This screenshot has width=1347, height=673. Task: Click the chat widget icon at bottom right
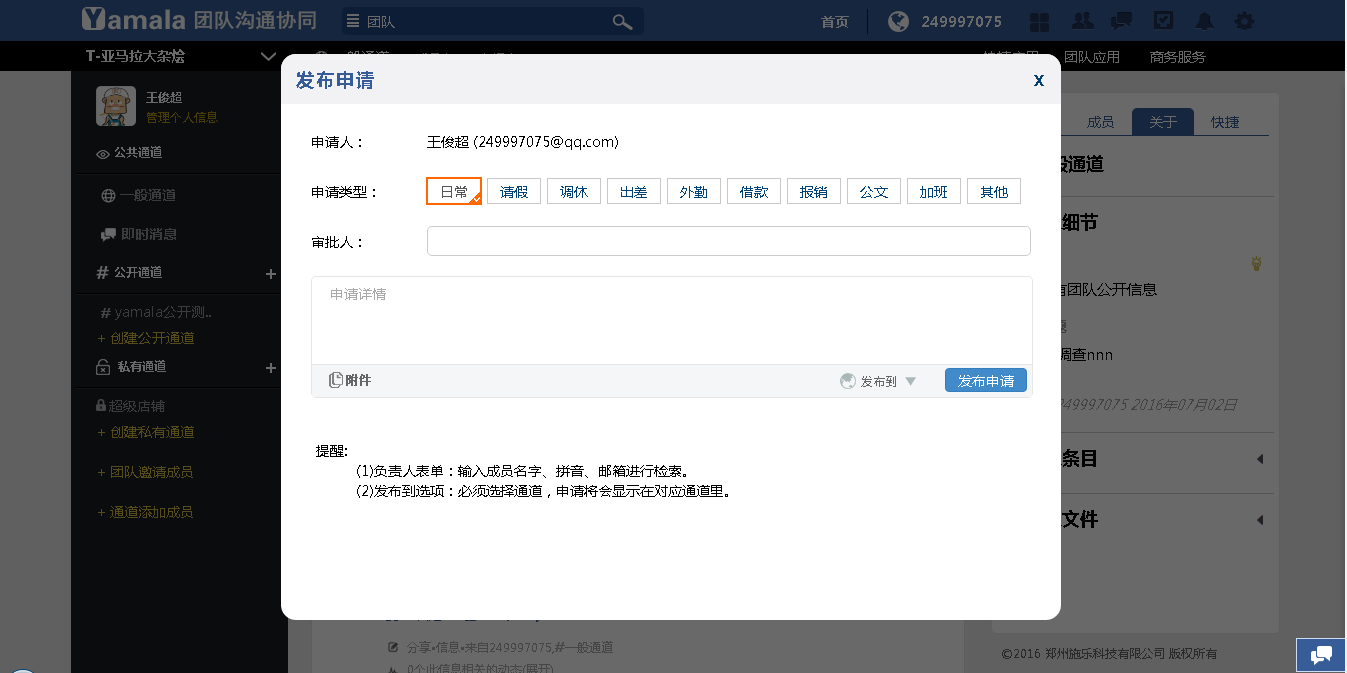point(1321,655)
